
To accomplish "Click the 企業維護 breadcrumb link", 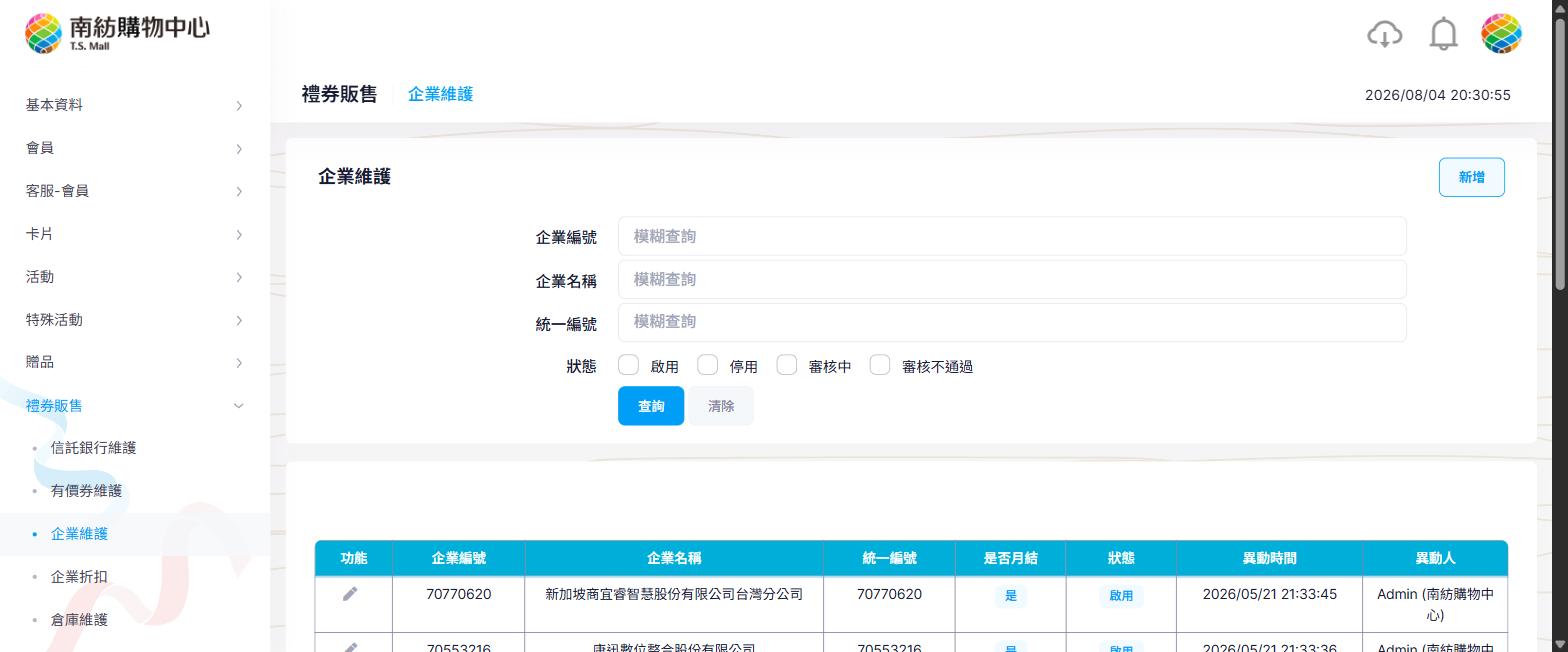I will [x=440, y=94].
